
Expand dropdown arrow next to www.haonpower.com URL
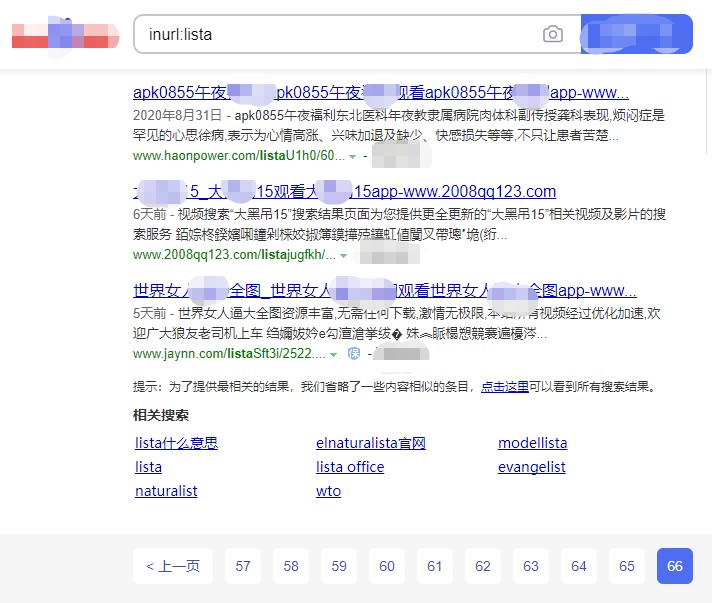[353, 157]
